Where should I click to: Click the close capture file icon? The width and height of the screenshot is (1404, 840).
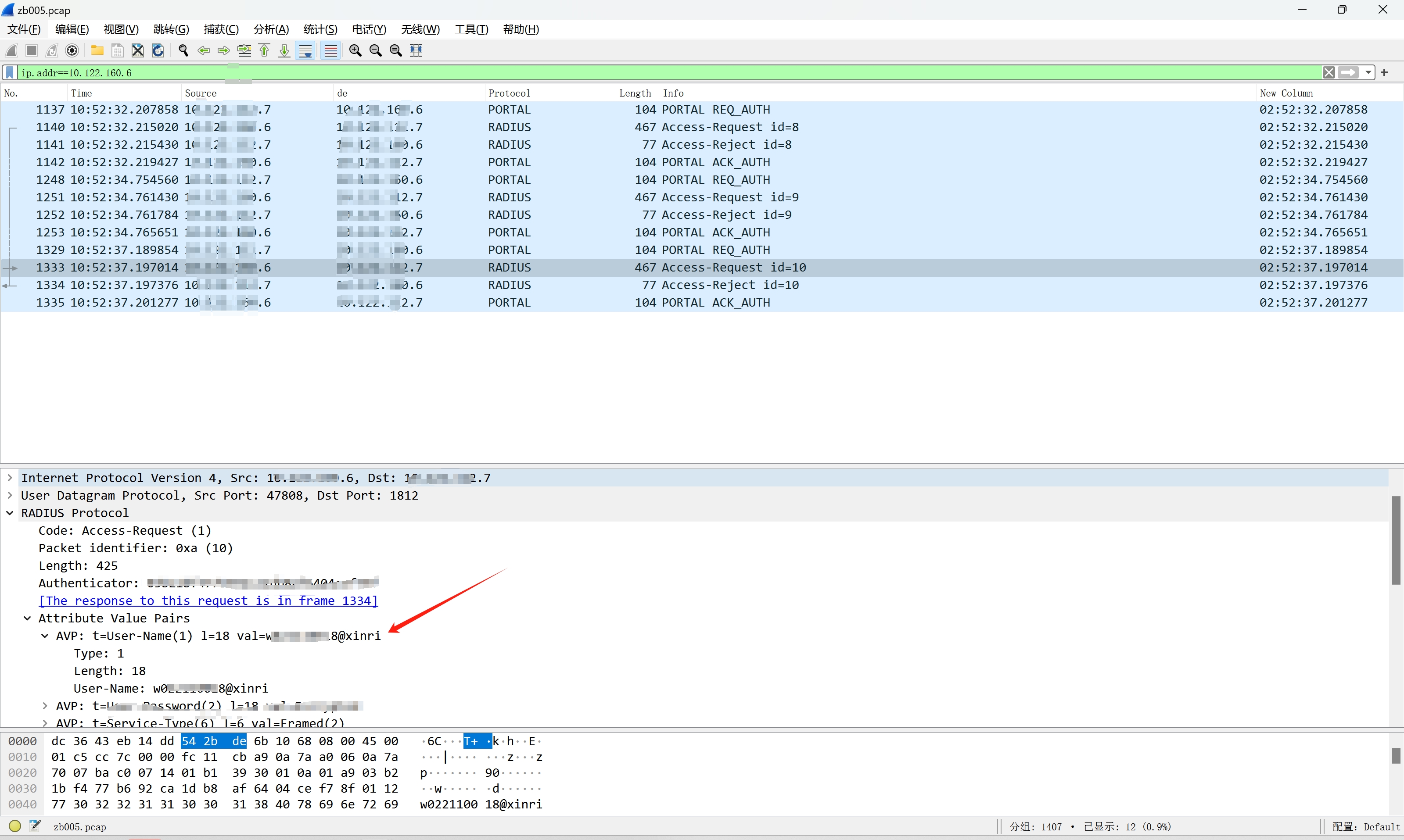pyautogui.click(x=138, y=50)
